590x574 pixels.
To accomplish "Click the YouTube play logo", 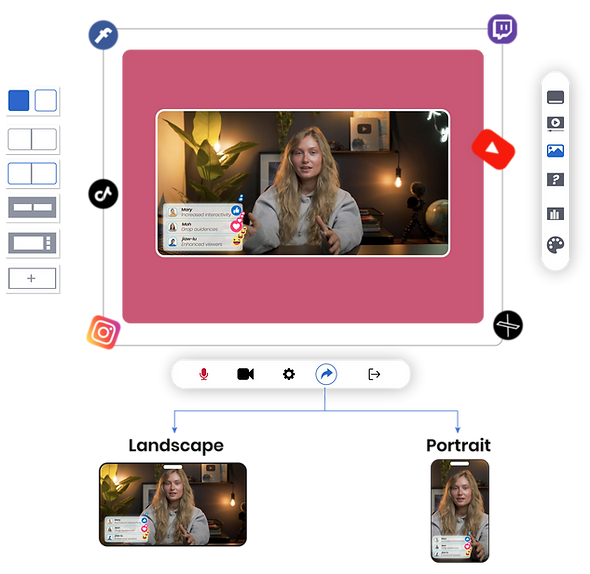I will coord(493,149).
